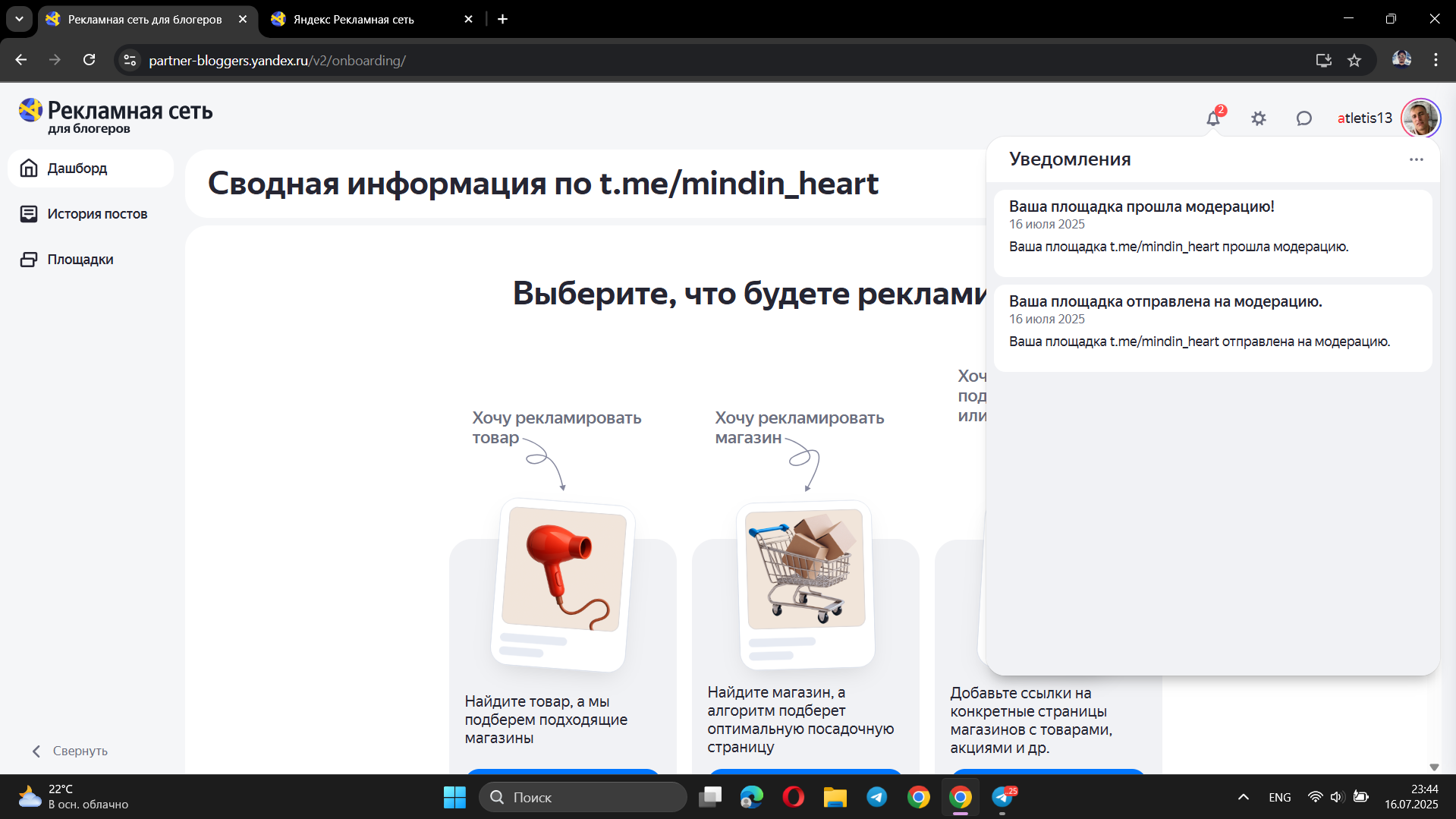The width and height of the screenshot is (1456, 819).
Task: Open settings gear in site header
Action: 1259,118
